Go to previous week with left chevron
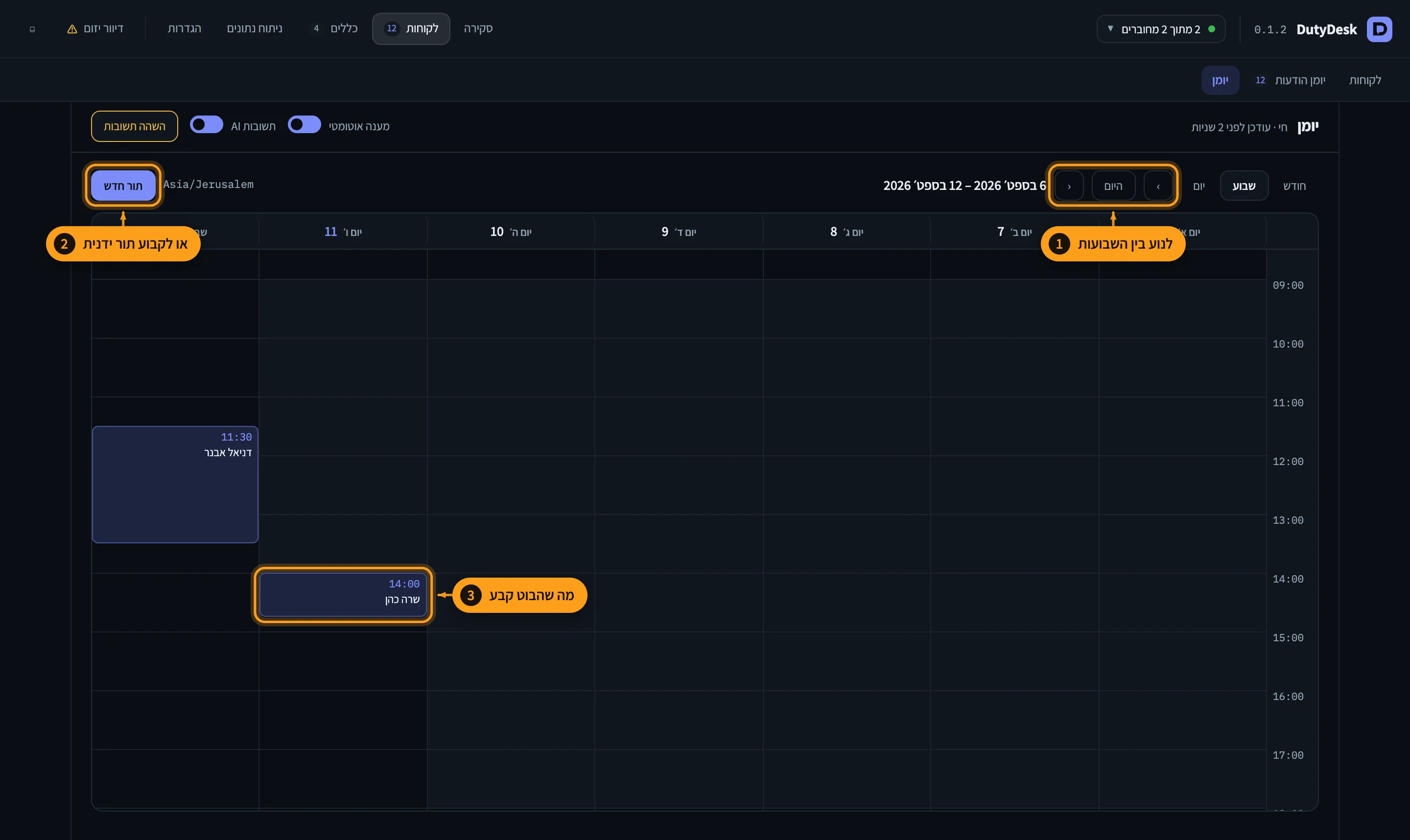This screenshot has width=1410, height=840. 1158,186
